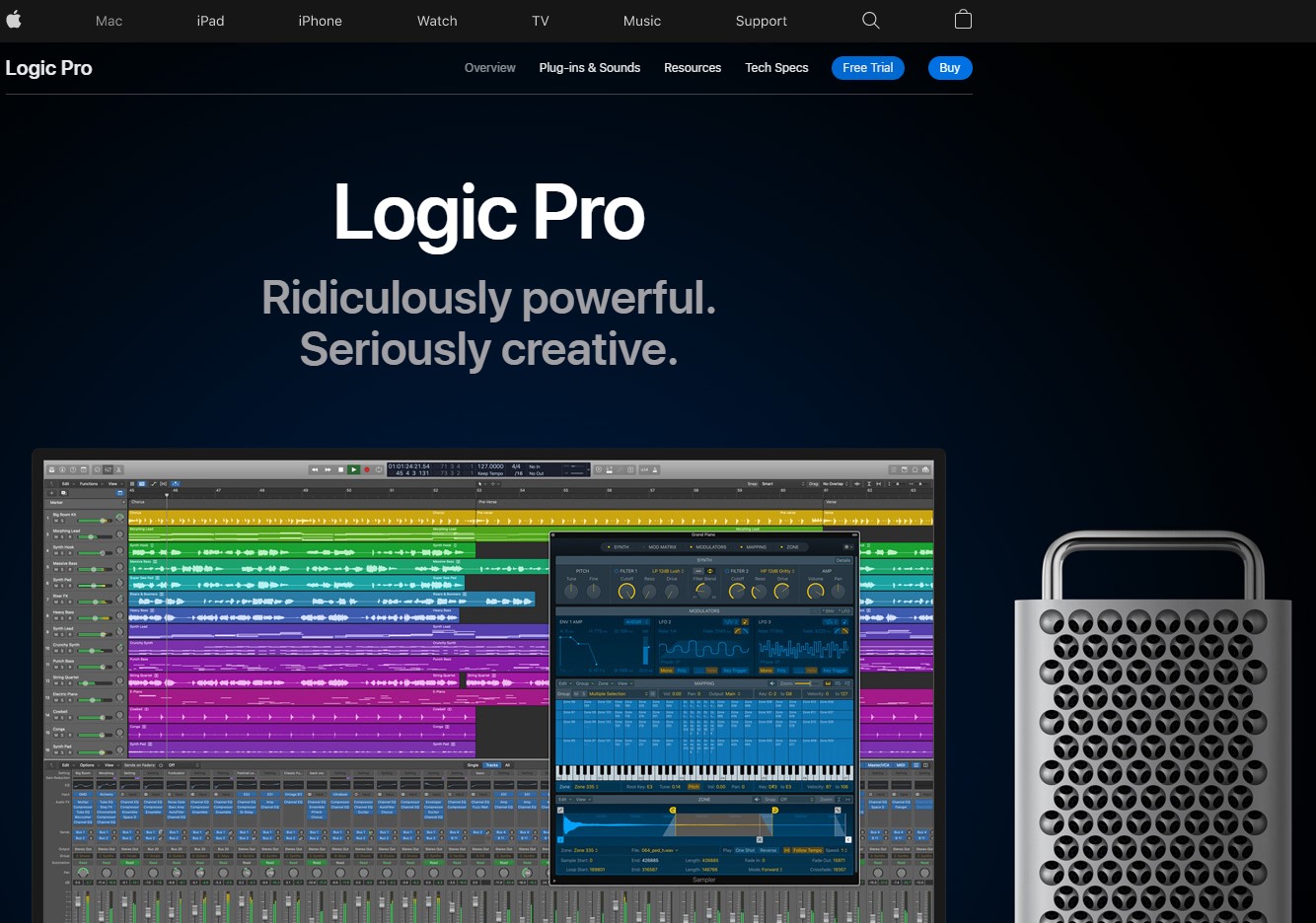Click the rewind button in Logic transport
This screenshot has width=1316, height=923.
315,469
